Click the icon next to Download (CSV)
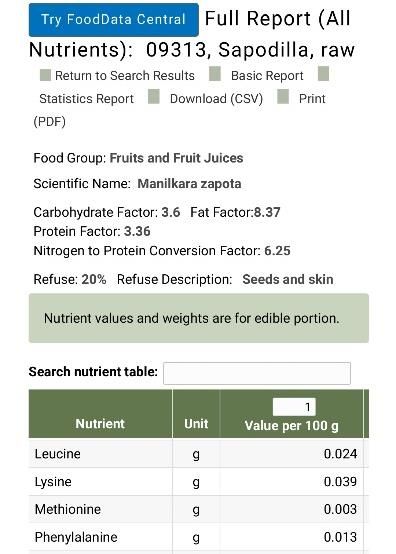396x554 pixels. click(x=154, y=96)
